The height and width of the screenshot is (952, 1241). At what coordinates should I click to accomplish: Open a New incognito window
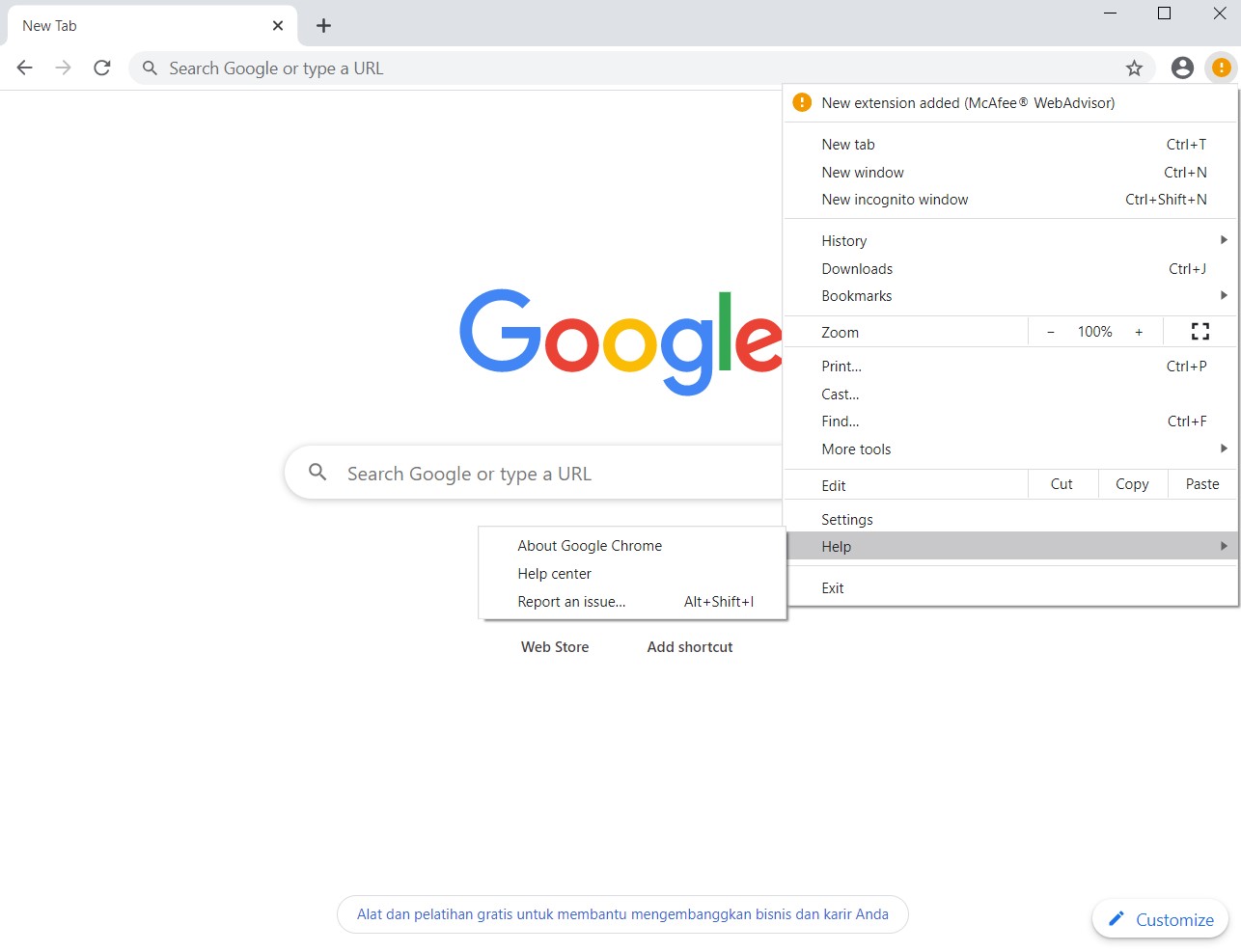[1010, 200]
